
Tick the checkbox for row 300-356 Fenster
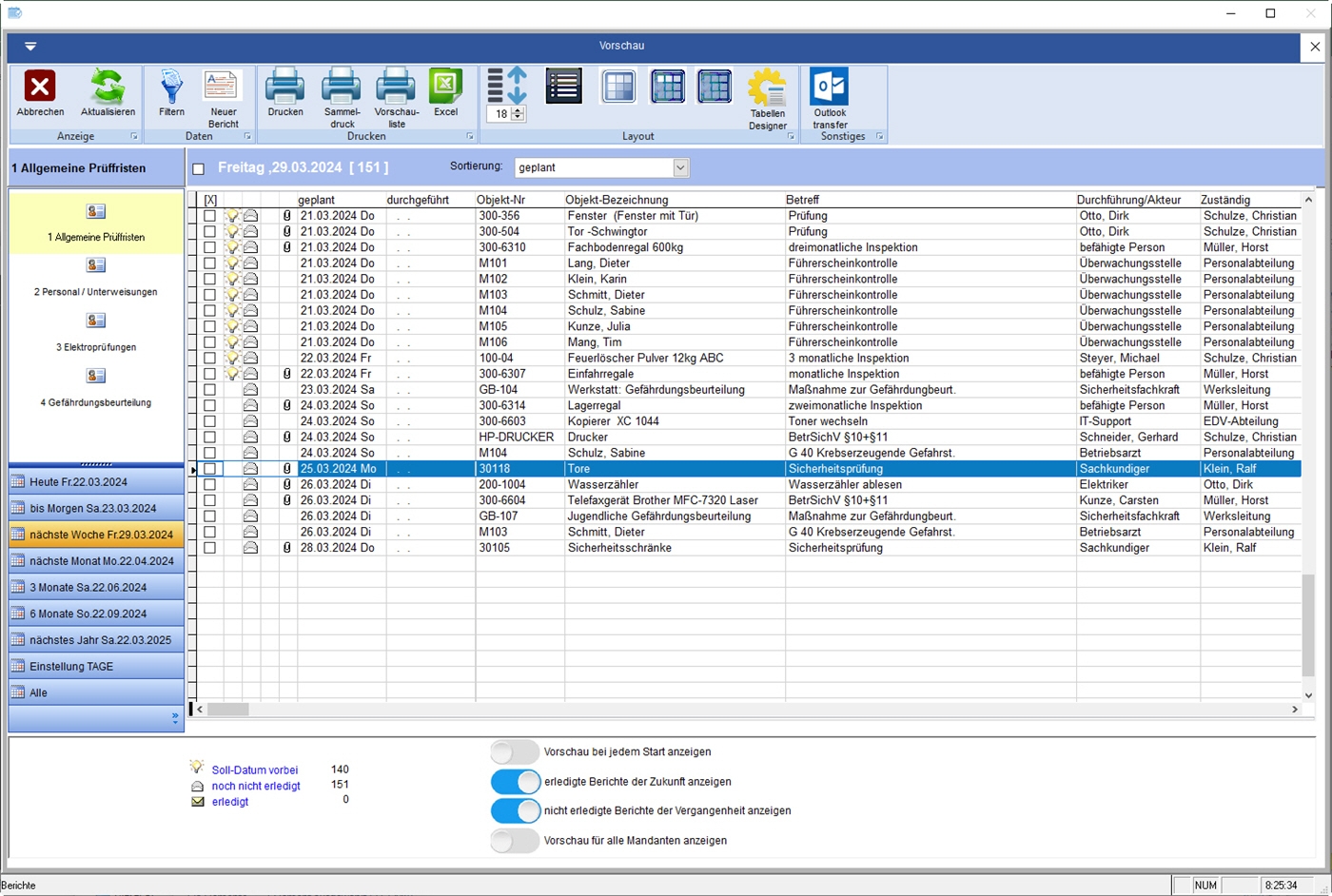click(x=209, y=216)
